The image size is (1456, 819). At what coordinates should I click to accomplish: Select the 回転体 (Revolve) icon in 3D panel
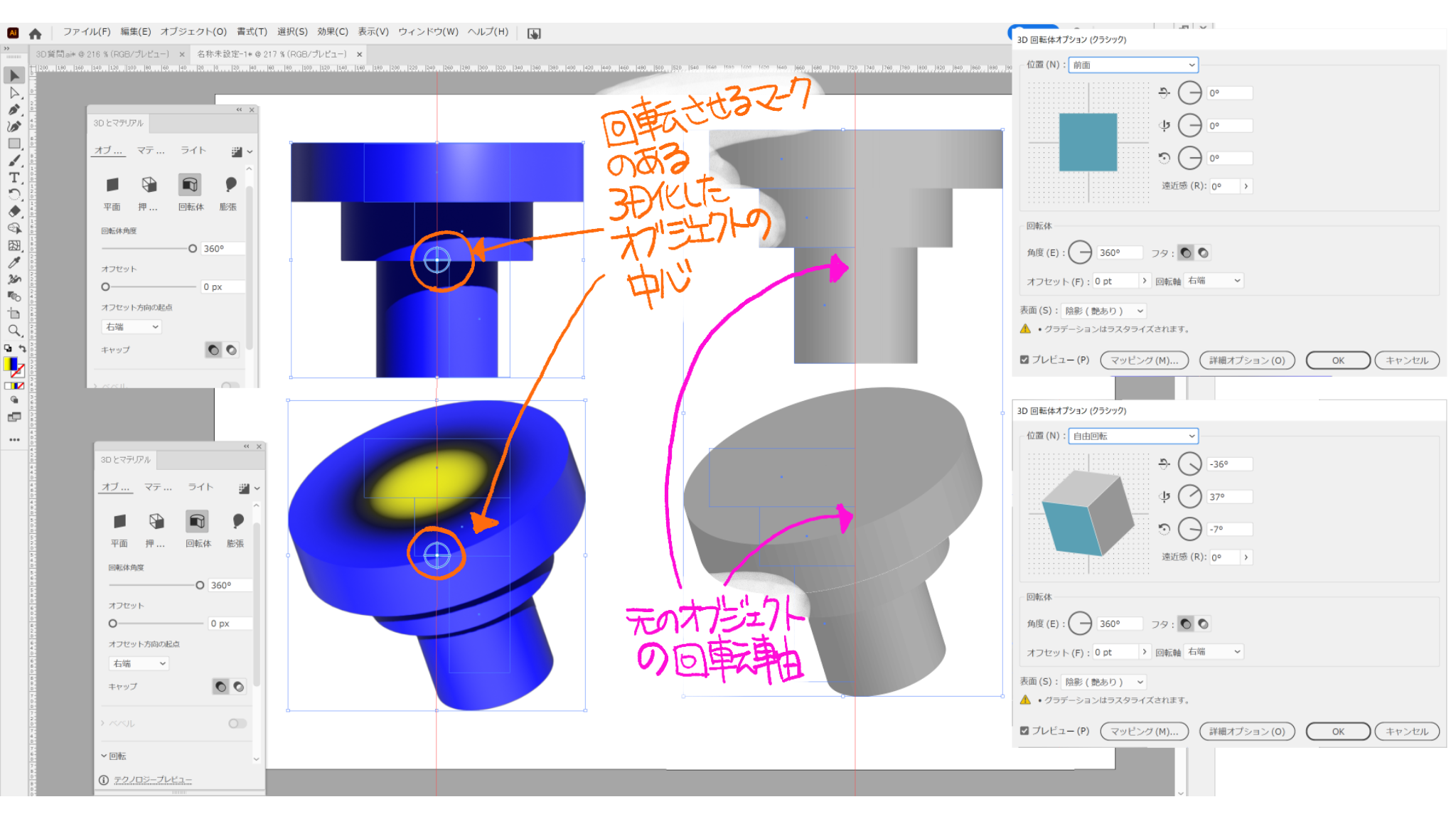click(x=190, y=185)
